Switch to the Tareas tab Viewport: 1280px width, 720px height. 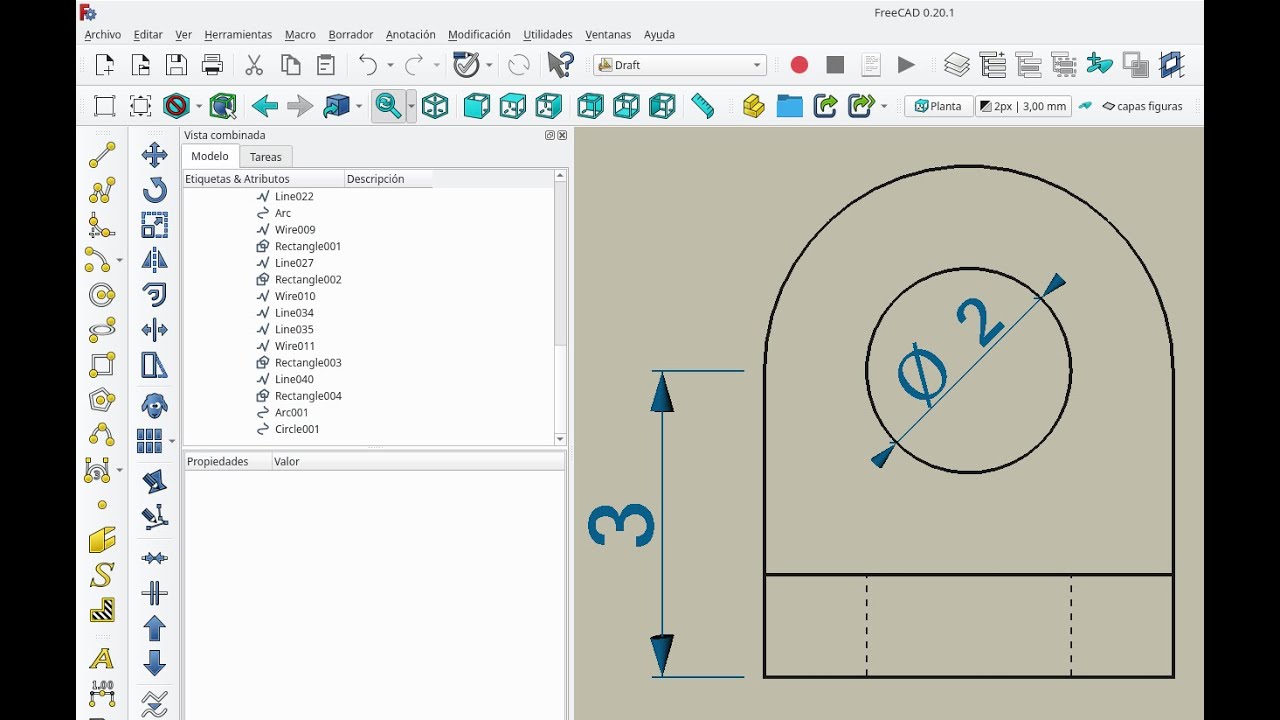266,157
